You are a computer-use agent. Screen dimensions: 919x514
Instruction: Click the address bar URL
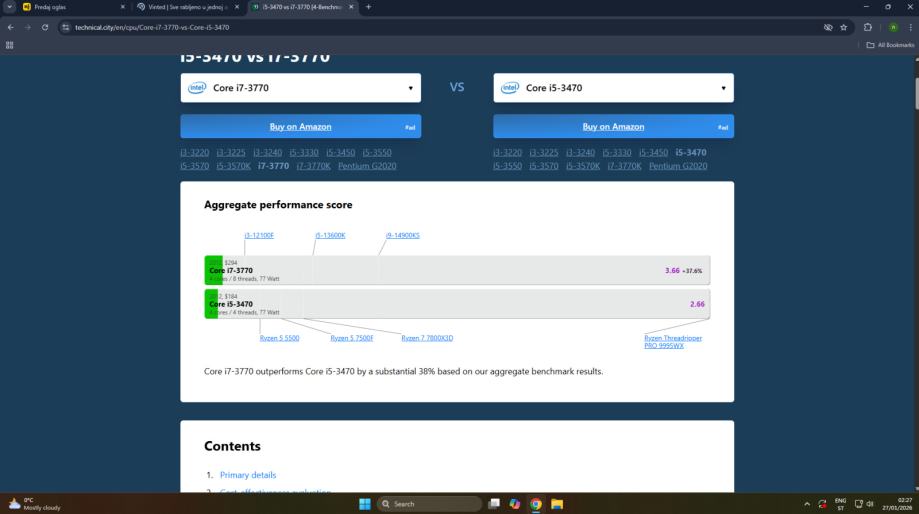click(152, 27)
